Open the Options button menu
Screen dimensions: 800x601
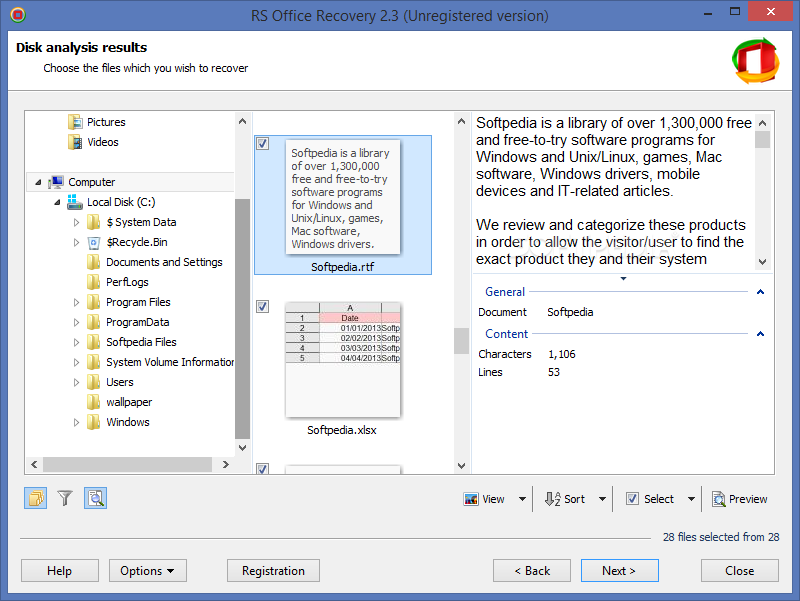click(x=147, y=570)
